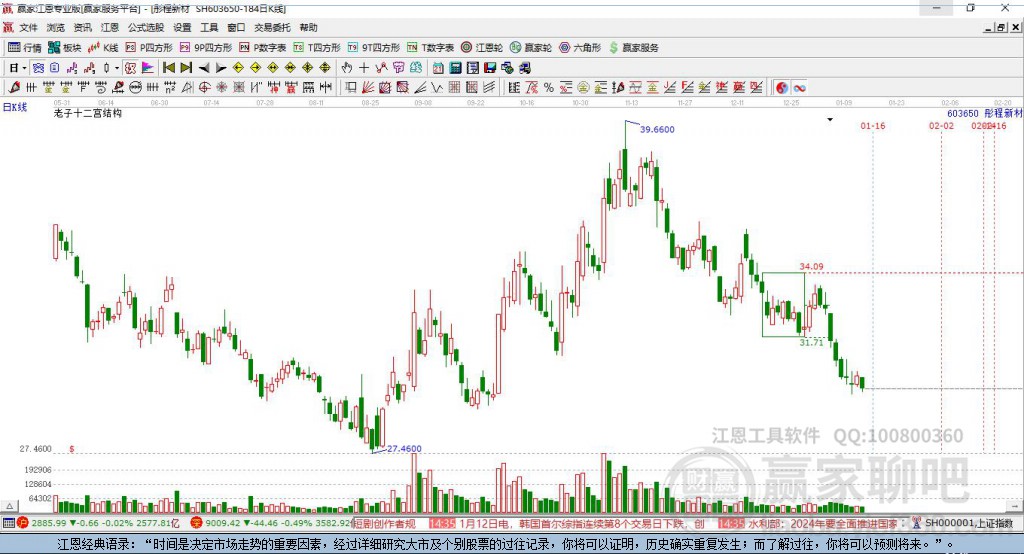The image size is (1024, 554).
Task: Select the red pencil drawing tool
Action: point(14,88)
